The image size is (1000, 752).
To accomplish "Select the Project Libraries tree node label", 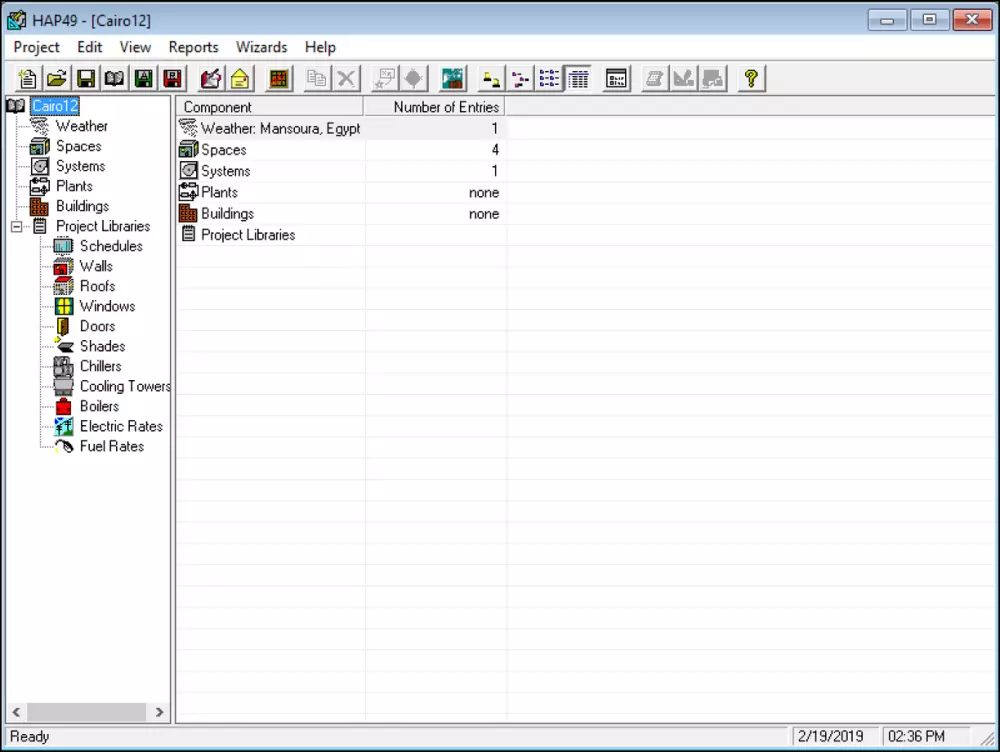I will coord(103,226).
